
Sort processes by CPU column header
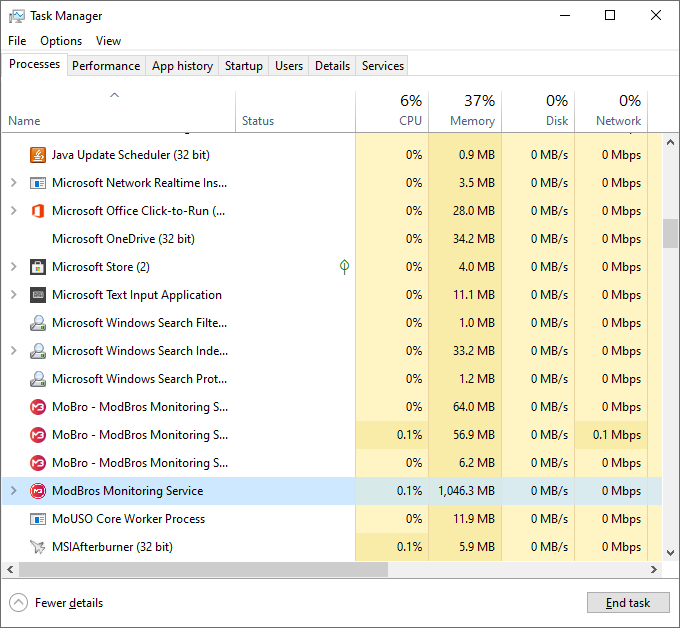click(392, 111)
